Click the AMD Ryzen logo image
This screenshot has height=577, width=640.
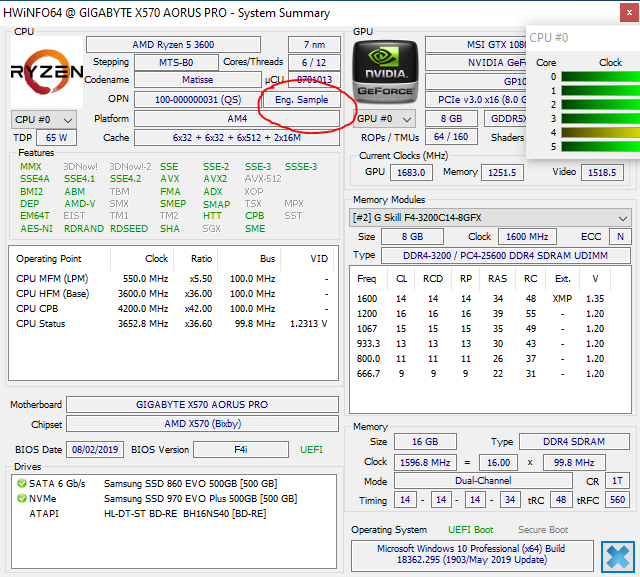pos(47,72)
